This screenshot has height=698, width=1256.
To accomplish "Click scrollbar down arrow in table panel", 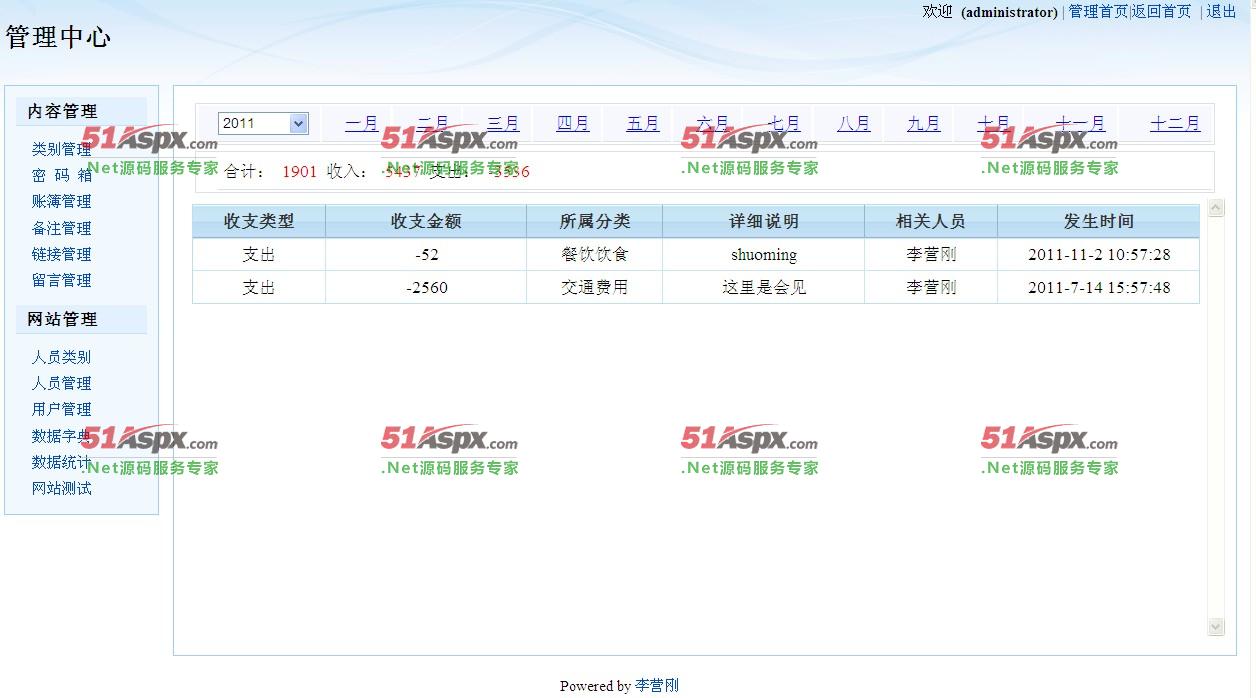I will pos(1216,626).
